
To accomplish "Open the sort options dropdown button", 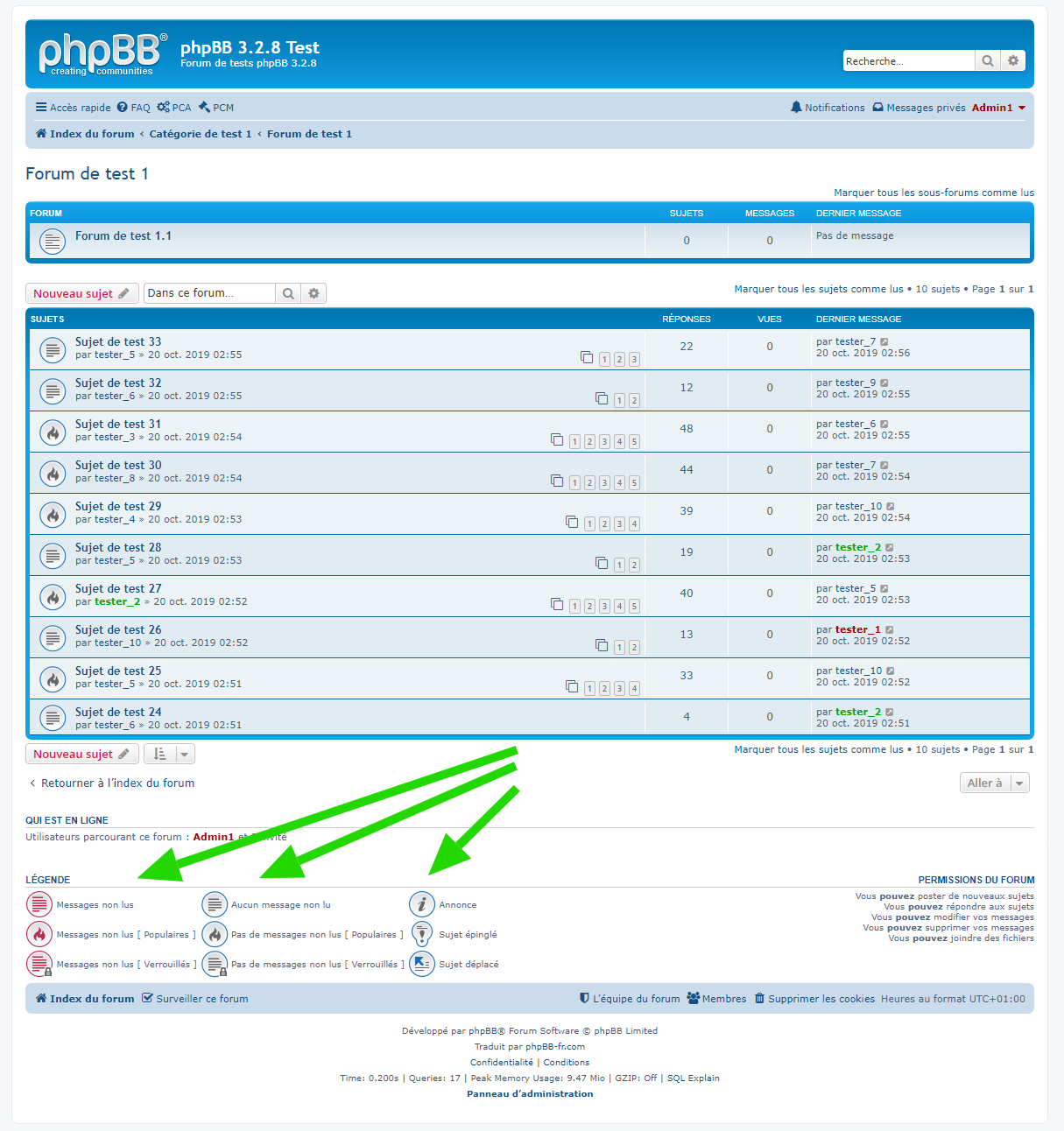I will [169, 755].
